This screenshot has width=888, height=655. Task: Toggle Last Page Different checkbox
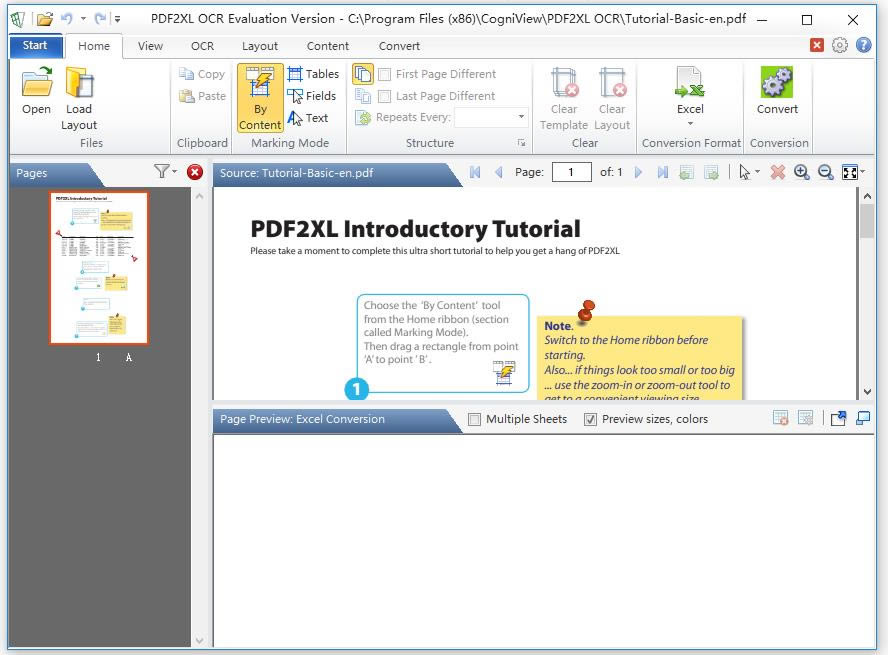384,96
